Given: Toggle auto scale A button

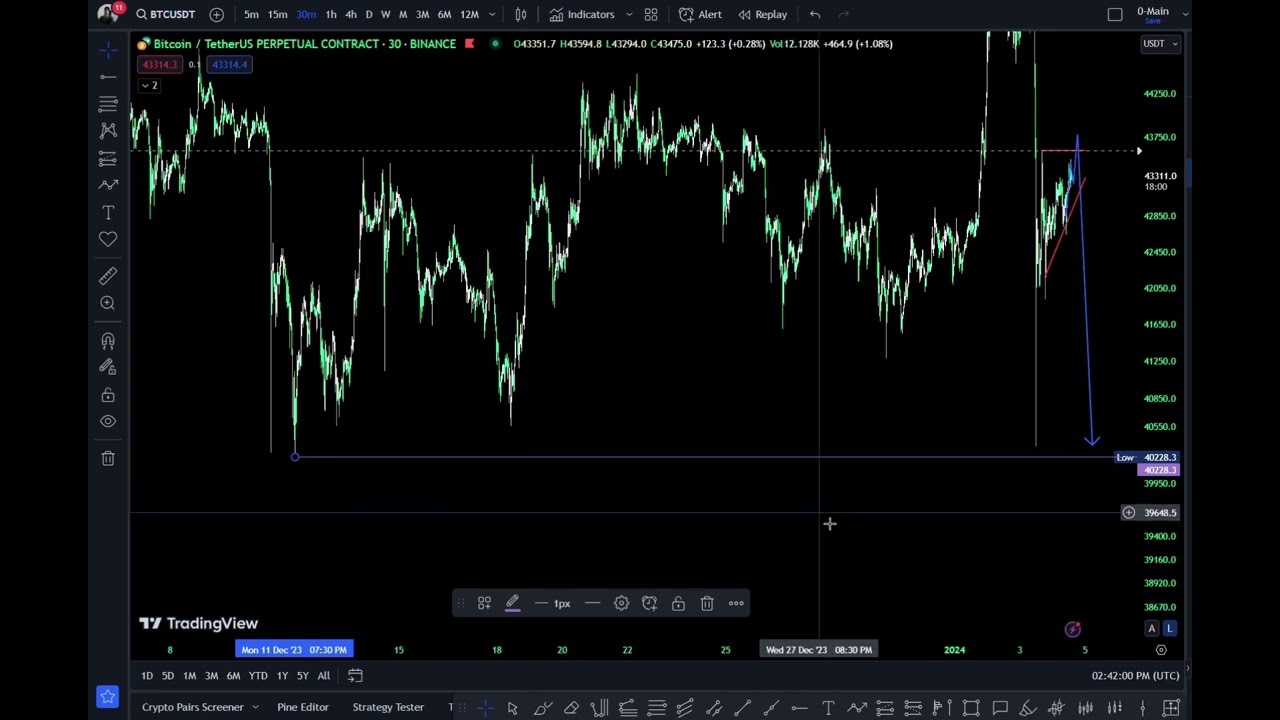Looking at the screenshot, I should click(1152, 629).
